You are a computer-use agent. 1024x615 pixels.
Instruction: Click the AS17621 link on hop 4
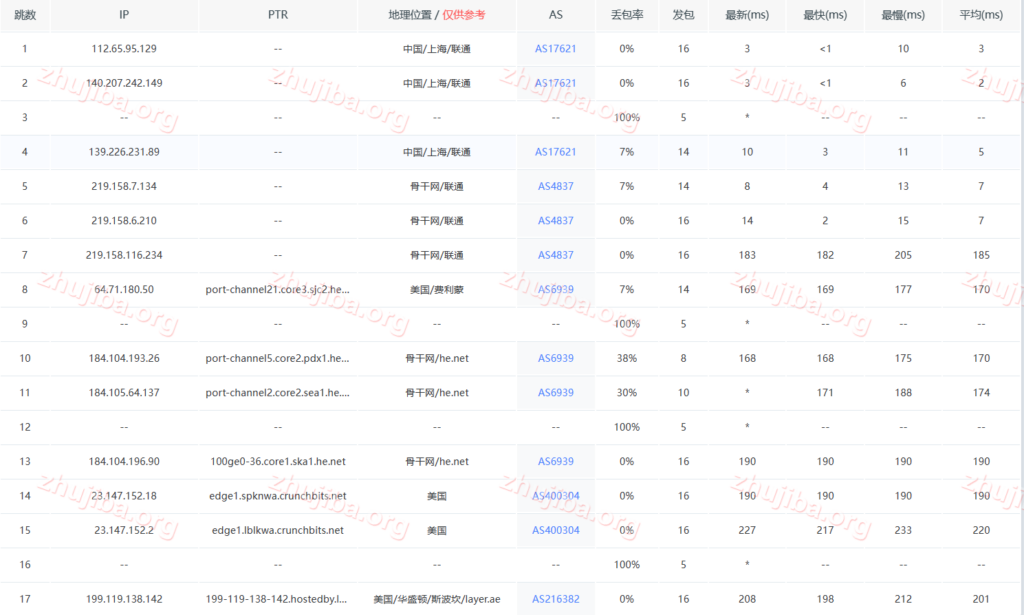point(556,152)
